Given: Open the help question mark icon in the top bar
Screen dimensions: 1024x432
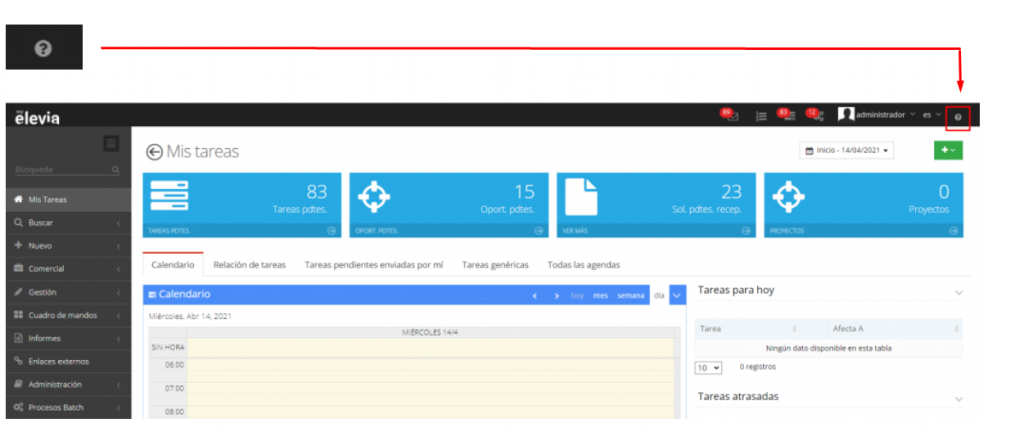Looking at the screenshot, I should coord(958,117).
